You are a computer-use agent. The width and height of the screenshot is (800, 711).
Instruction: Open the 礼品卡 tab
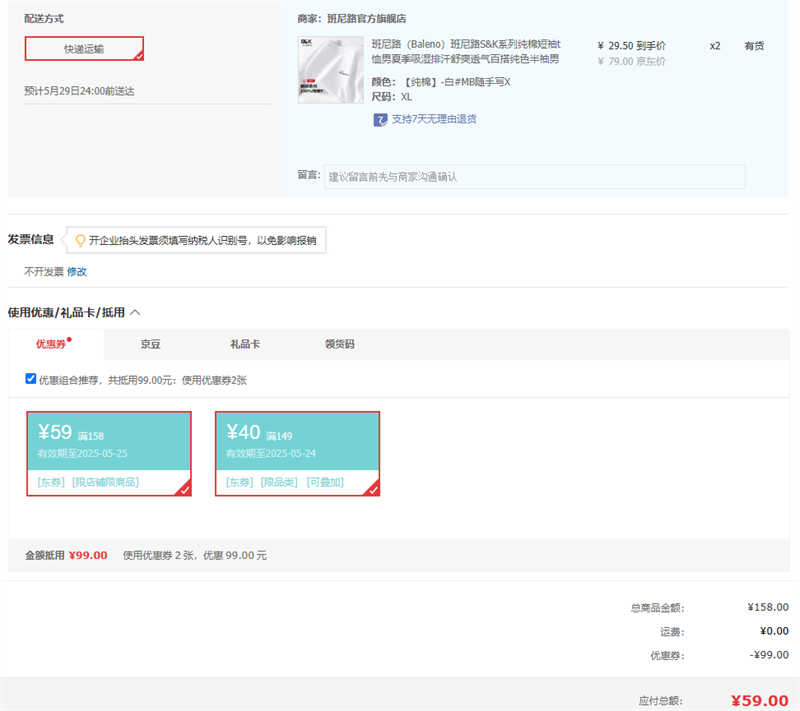245,344
